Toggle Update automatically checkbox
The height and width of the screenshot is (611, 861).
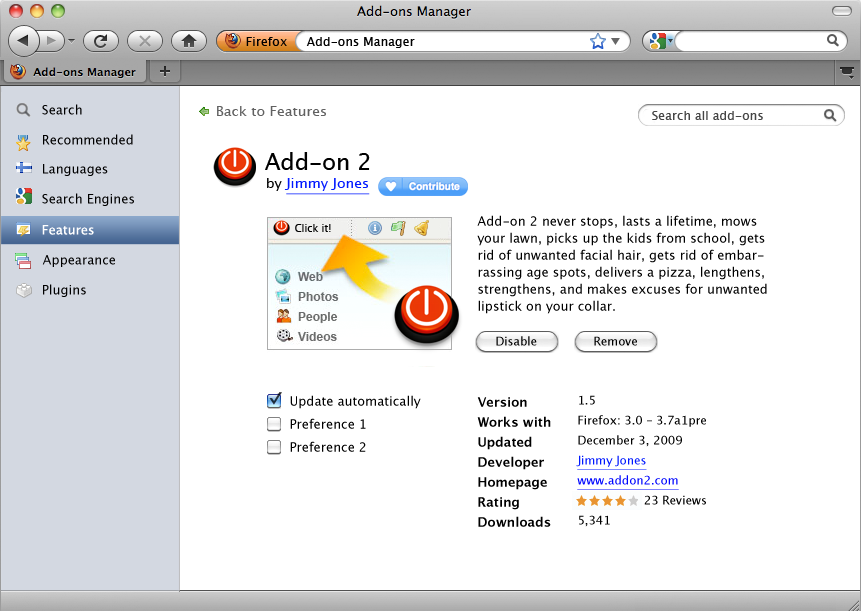tap(274, 401)
